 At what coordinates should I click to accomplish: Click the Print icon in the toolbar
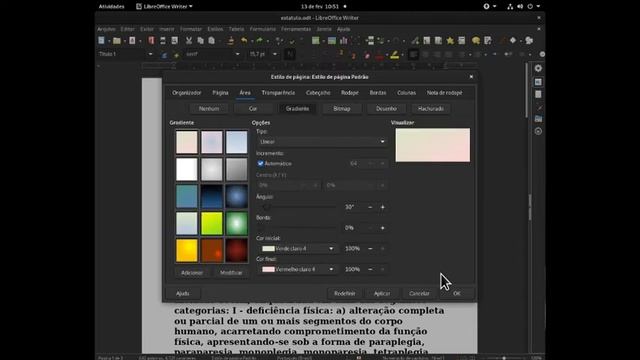[163, 40]
